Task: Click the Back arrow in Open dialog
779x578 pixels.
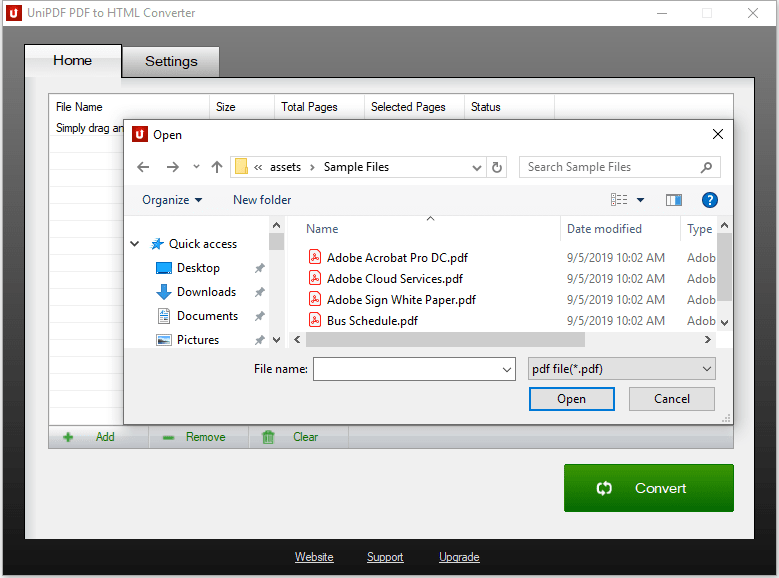Action: coord(143,167)
